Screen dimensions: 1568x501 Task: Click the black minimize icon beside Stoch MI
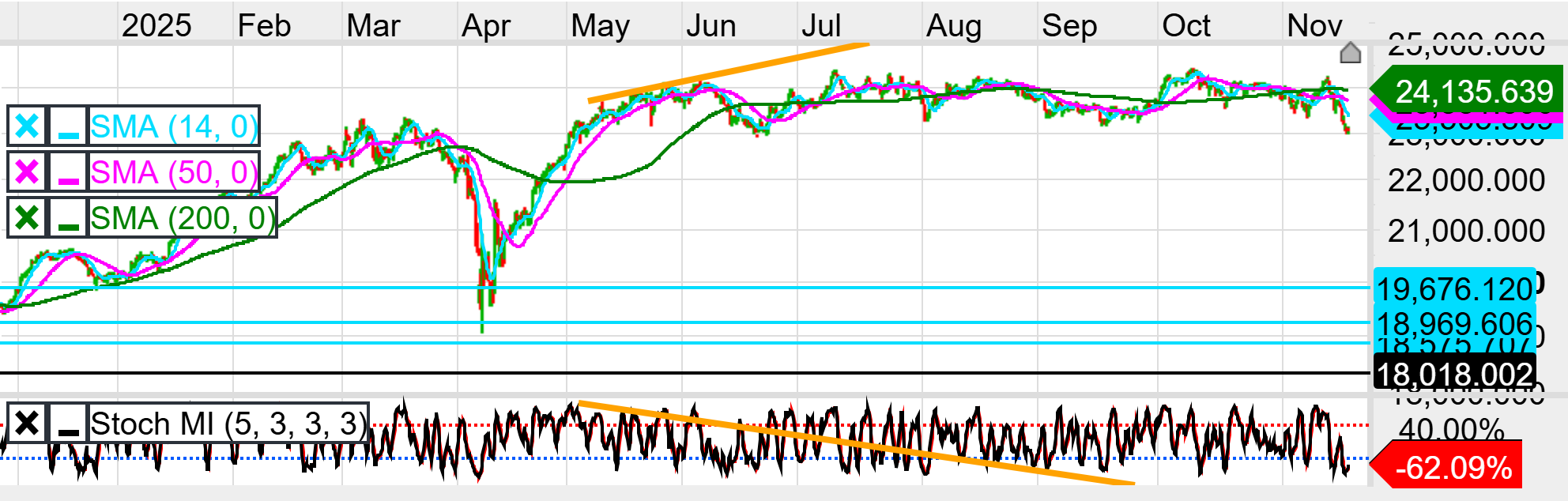tap(69, 424)
